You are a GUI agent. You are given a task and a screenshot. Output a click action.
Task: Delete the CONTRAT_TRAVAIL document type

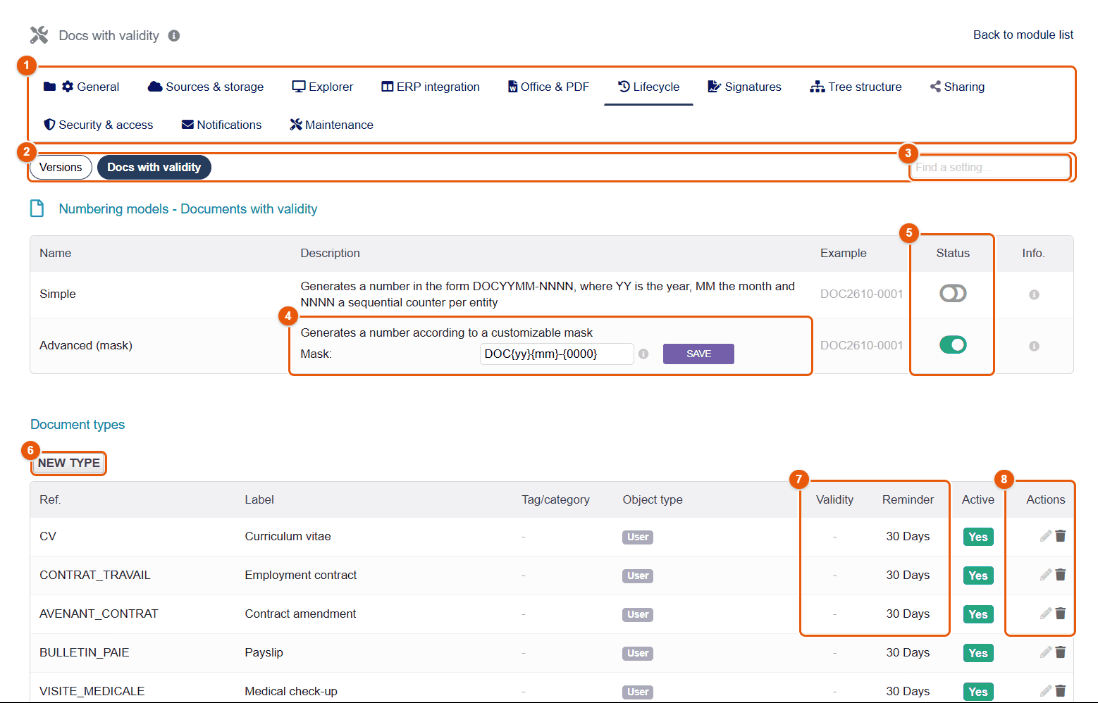(x=1060, y=575)
